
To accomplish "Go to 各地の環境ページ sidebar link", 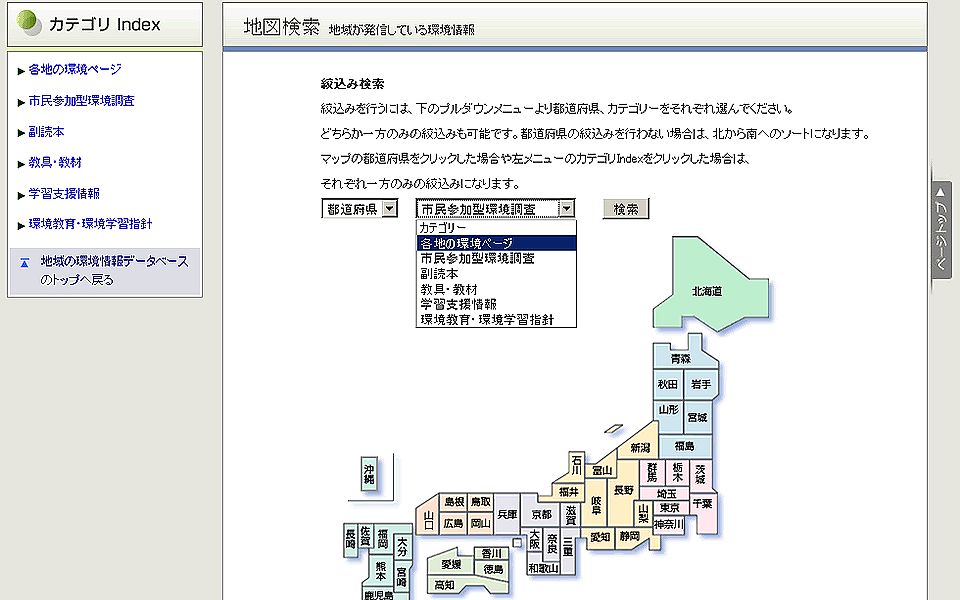I will coord(75,70).
